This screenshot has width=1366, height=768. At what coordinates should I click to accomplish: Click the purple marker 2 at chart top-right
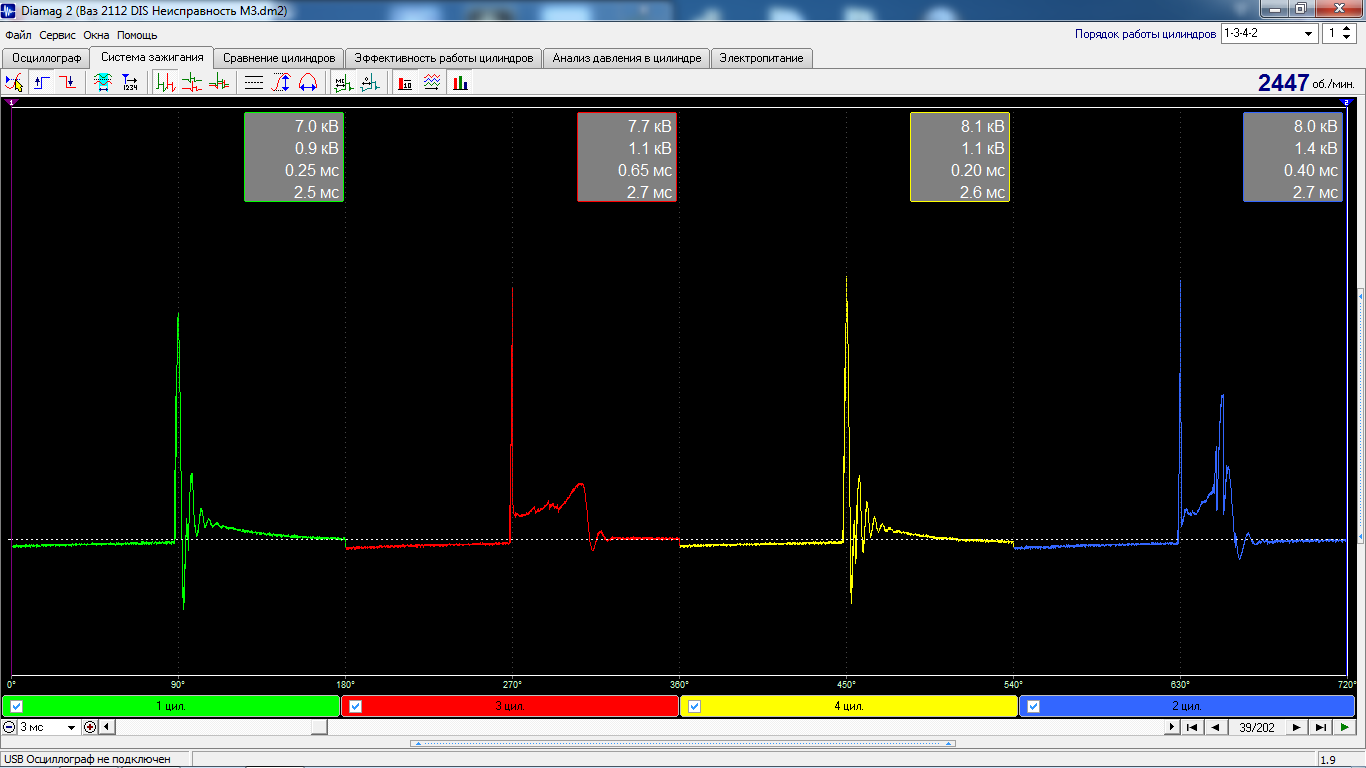(x=1346, y=103)
